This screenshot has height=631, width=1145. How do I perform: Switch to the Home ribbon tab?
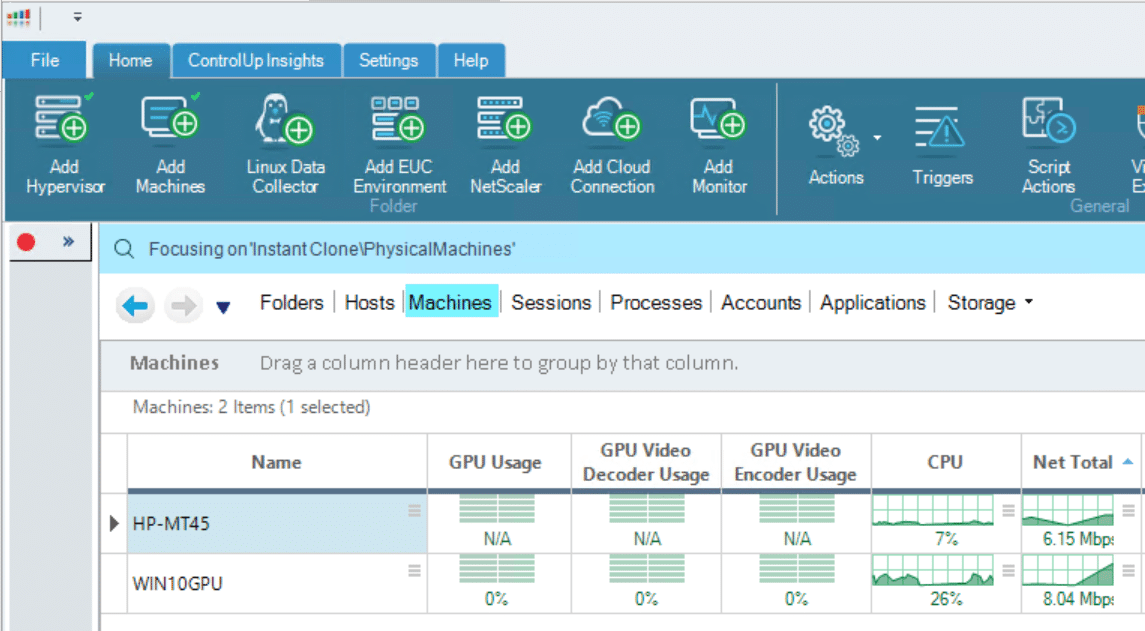[x=131, y=61]
